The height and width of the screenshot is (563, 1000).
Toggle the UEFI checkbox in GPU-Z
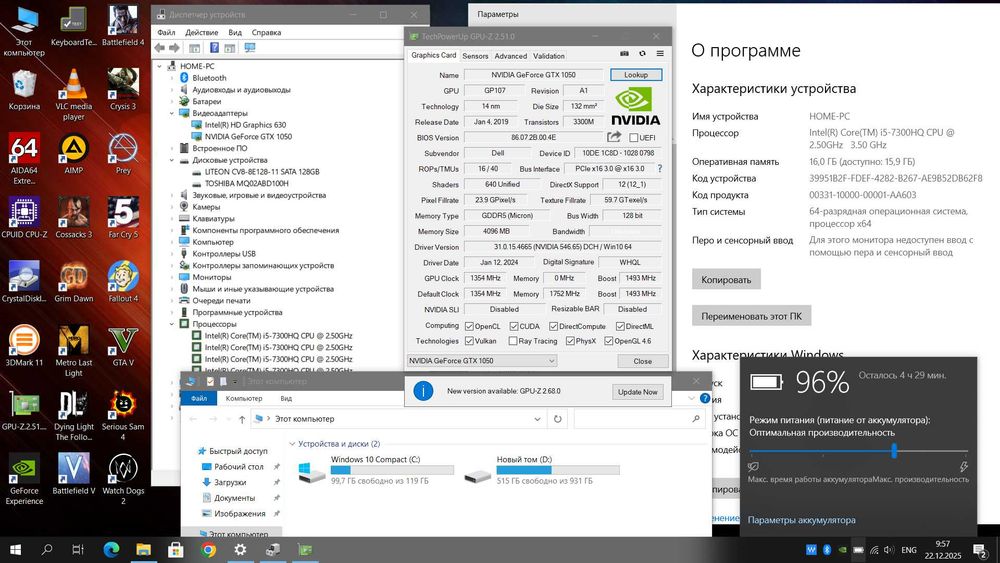[x=633, y=138]
